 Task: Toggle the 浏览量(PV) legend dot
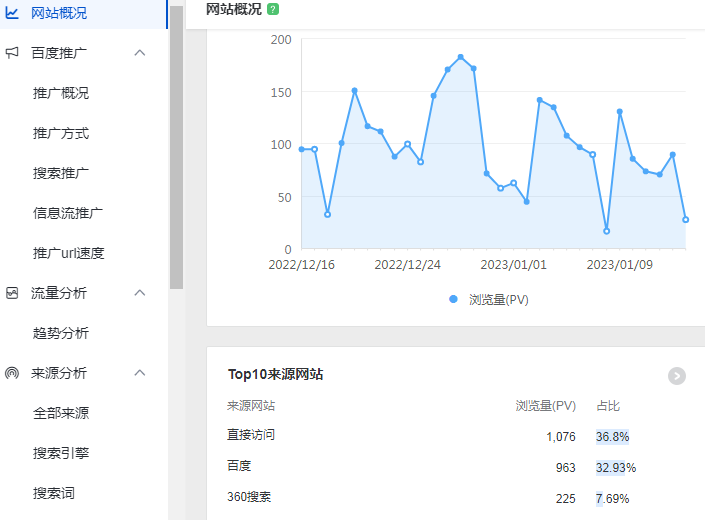tap(453, 299)
